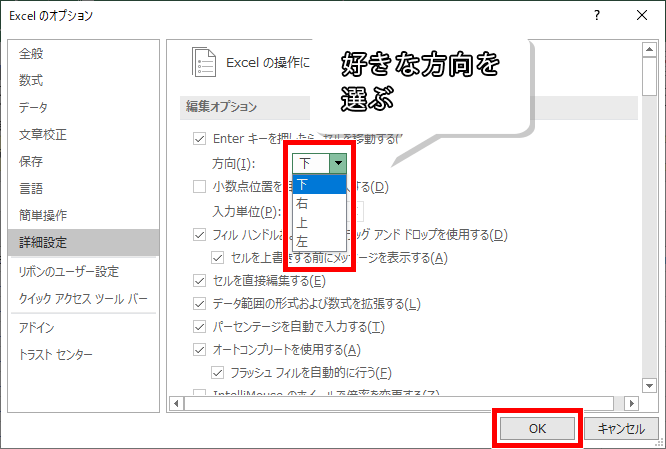Click the 入力単位(P): label

coord(247,212)
